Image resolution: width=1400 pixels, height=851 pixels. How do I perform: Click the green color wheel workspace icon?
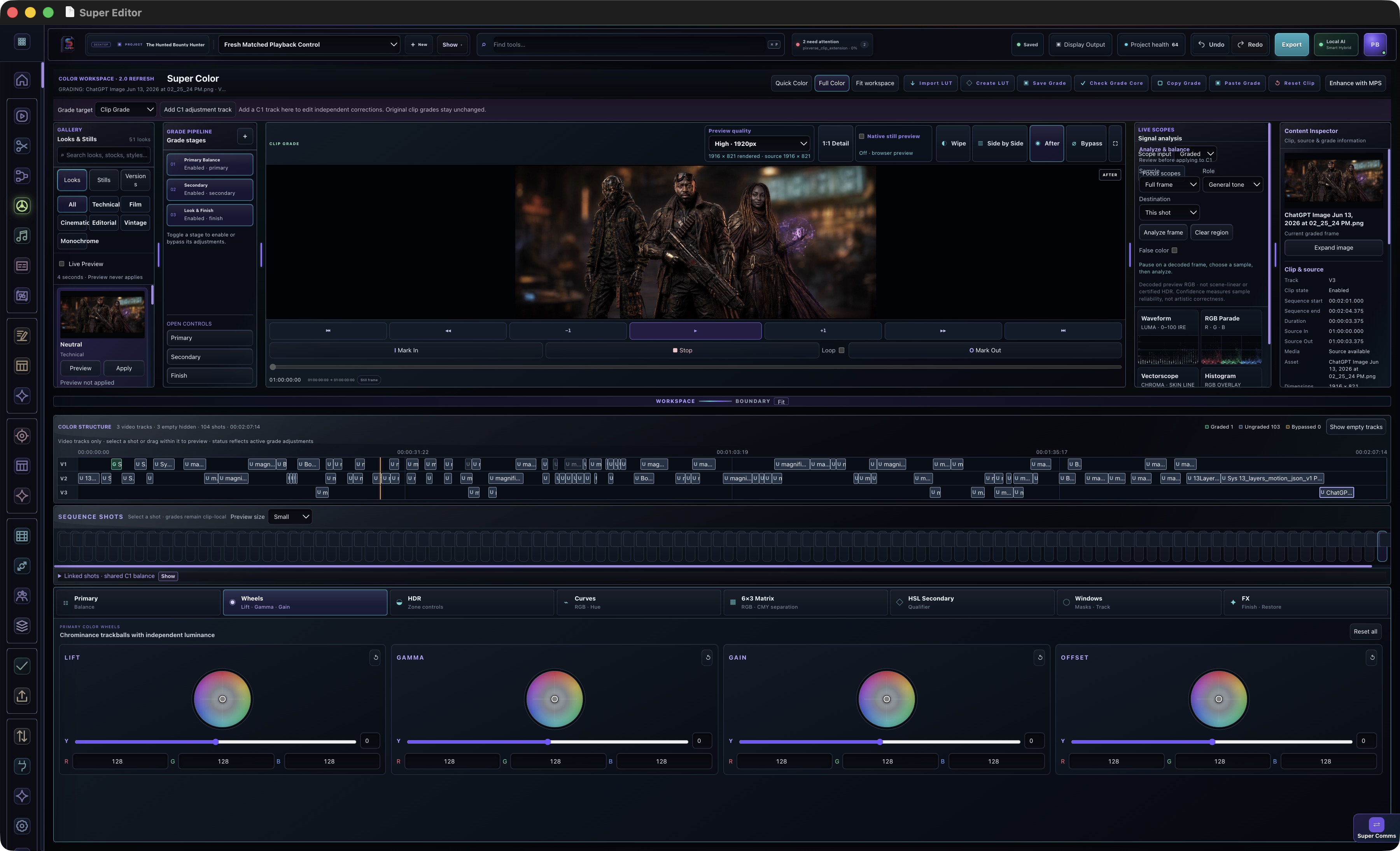click(x=22, y=206)
